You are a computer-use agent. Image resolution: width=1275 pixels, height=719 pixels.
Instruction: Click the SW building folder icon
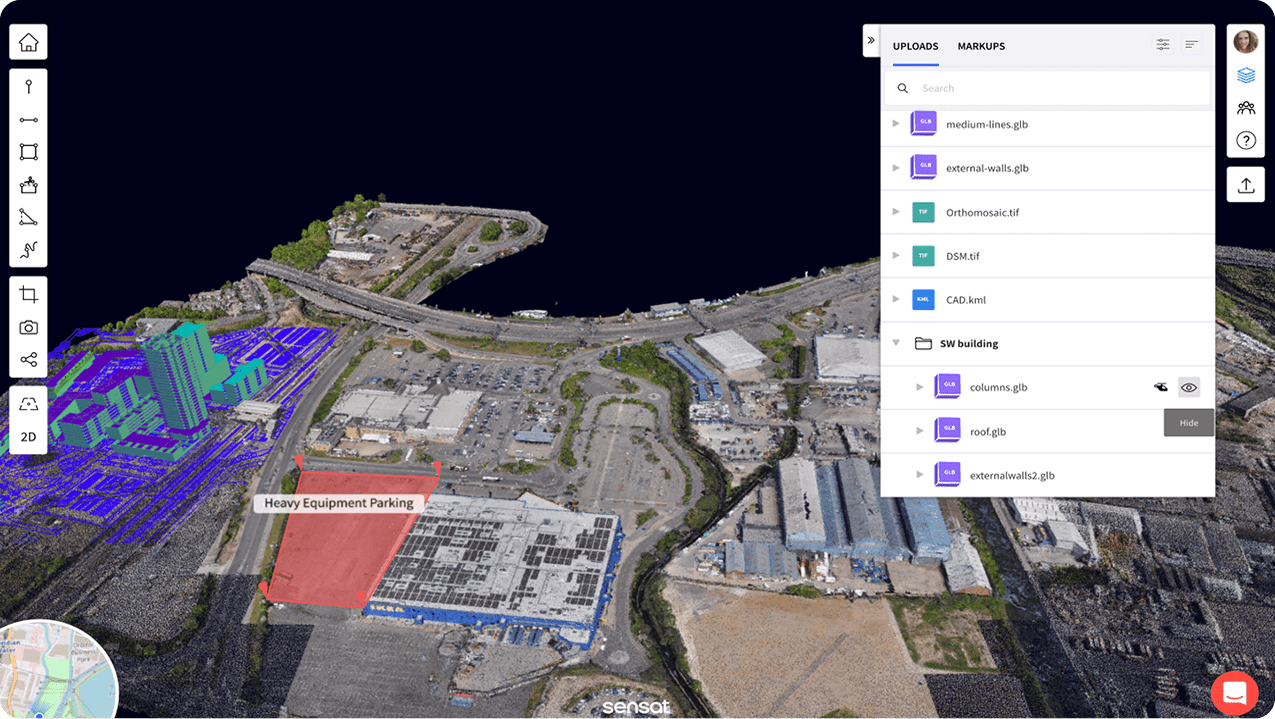[x=923, y=343]
